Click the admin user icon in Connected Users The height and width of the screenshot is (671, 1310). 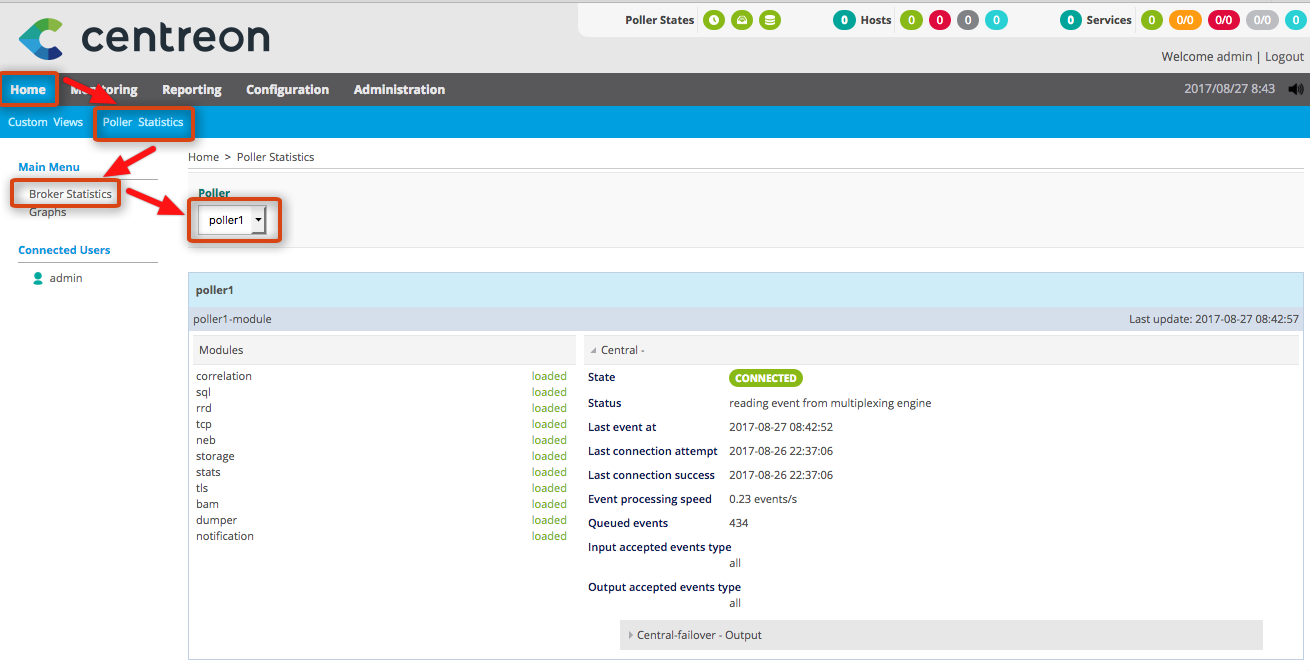(39, 278)
